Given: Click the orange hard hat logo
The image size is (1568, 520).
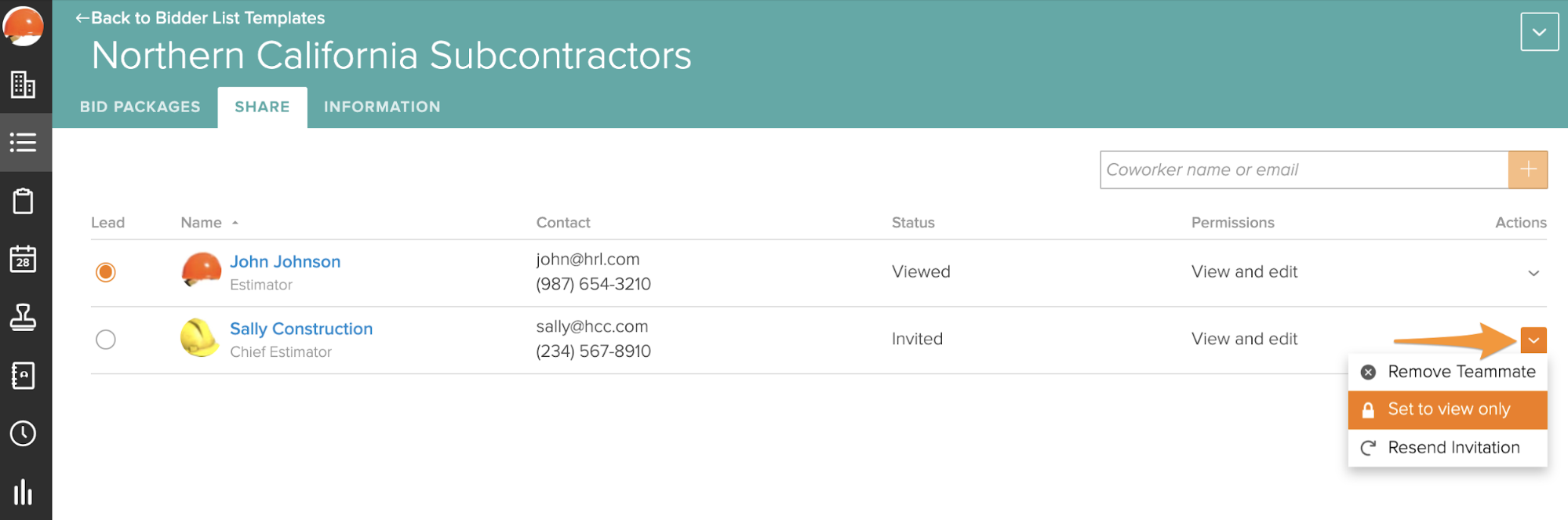Looking at the screenshot, I should 24,26.
